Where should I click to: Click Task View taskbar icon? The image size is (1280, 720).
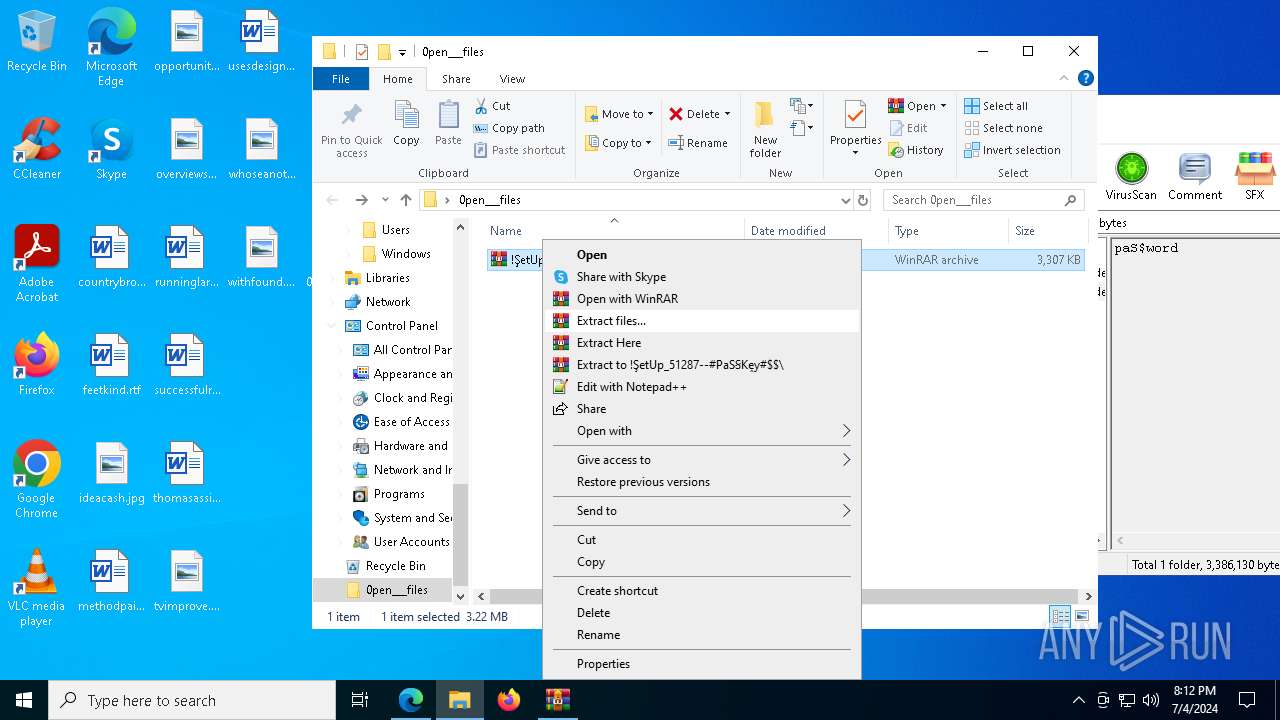pos(360,700)
